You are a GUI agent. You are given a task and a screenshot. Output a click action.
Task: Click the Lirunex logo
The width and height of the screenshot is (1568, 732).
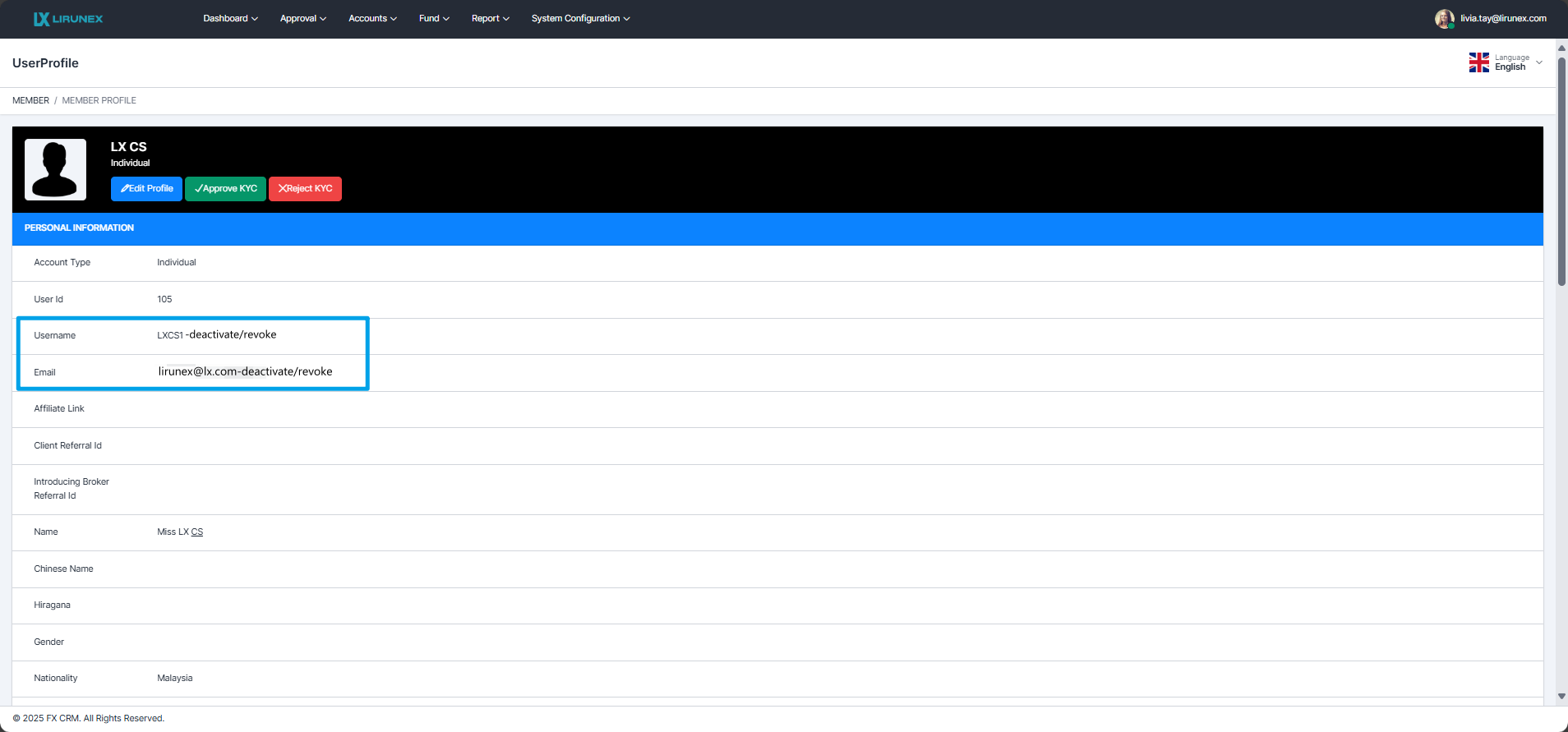point(68,19)
